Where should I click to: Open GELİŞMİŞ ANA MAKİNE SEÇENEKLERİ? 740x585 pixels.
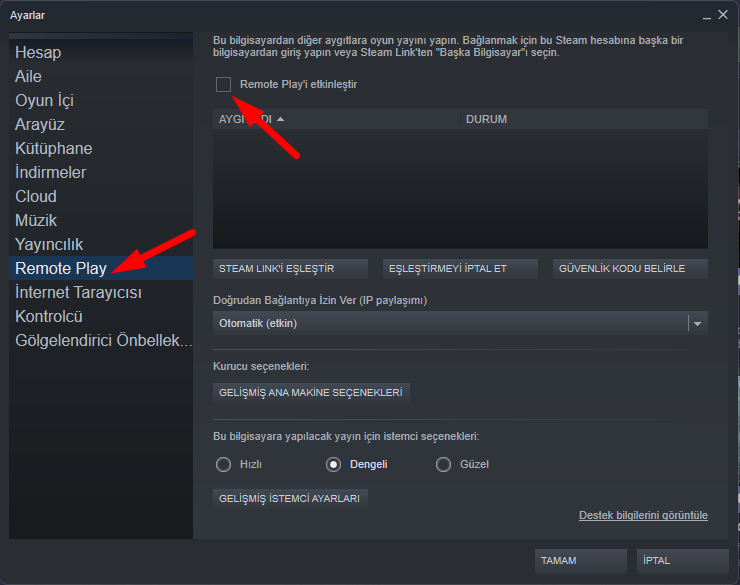point(311,392)
